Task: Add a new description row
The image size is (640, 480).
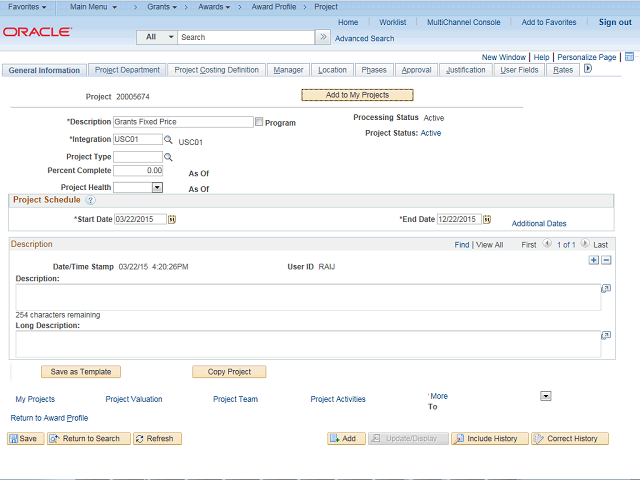Action: click(594, 260)
